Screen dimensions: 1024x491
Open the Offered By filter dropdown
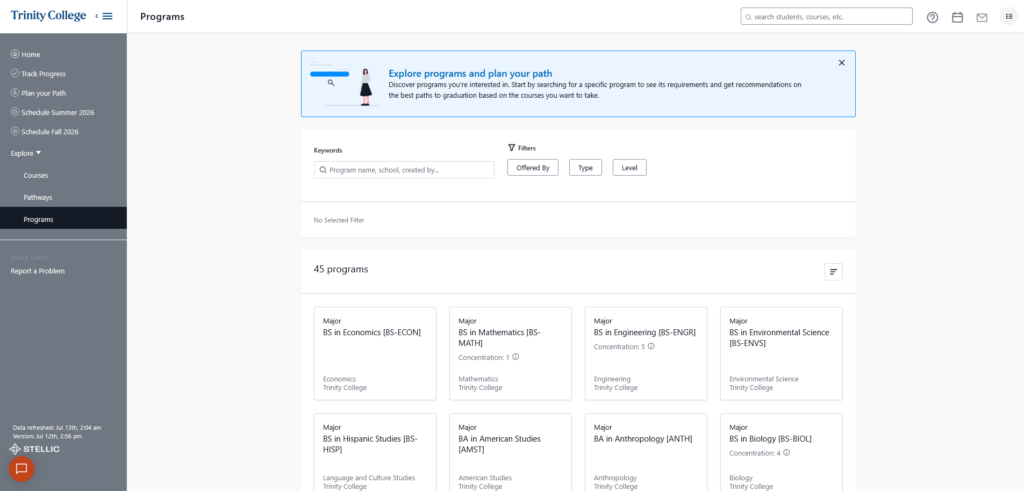coord(533,168)
